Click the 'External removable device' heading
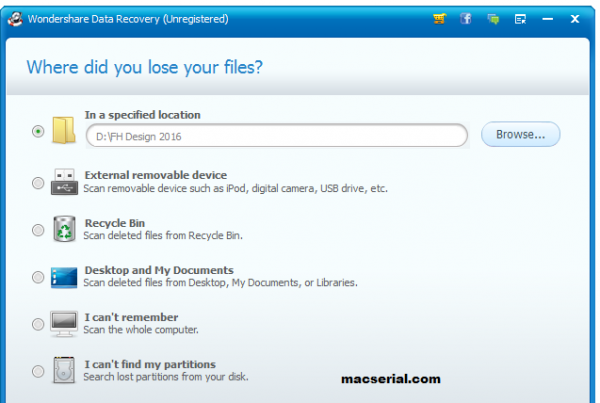The image size is (600, 403). pyautogui.click(x=156, y=175)
